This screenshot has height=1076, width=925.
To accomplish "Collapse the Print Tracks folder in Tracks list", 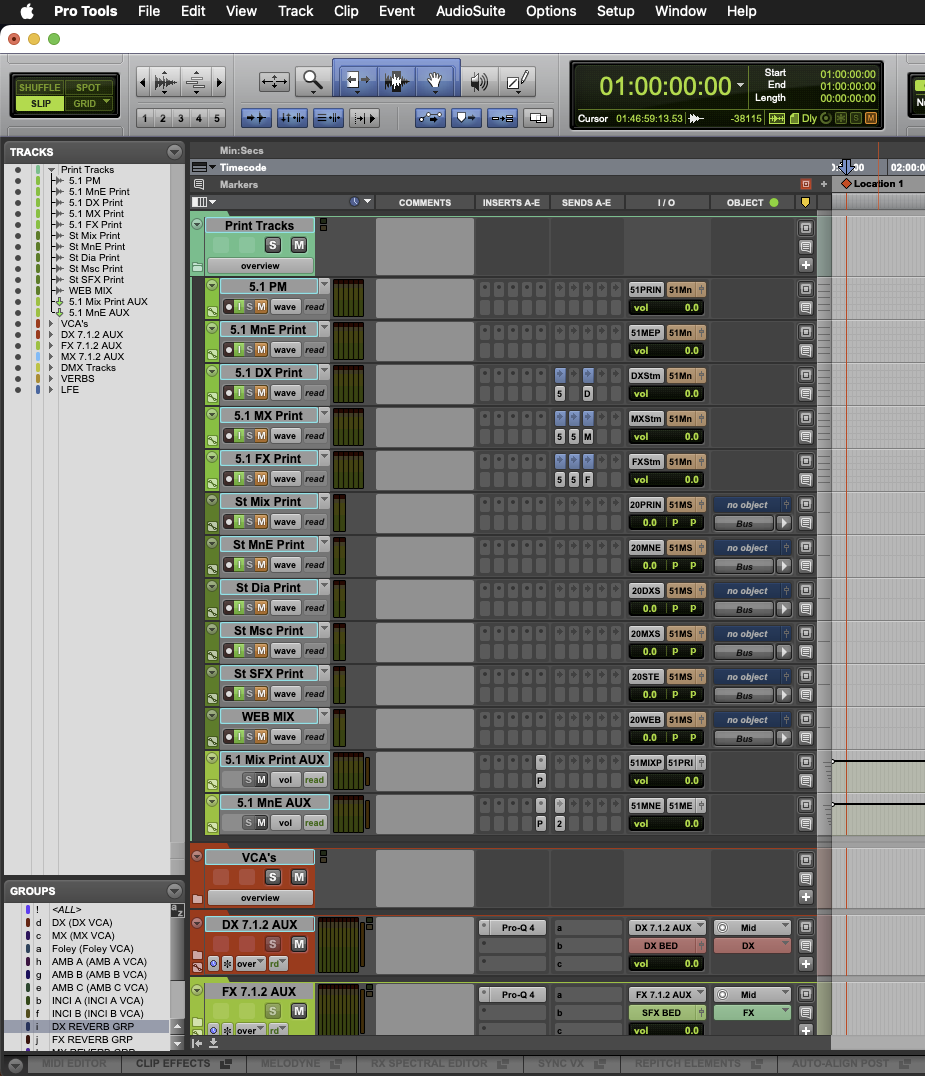I will point(51,169).
